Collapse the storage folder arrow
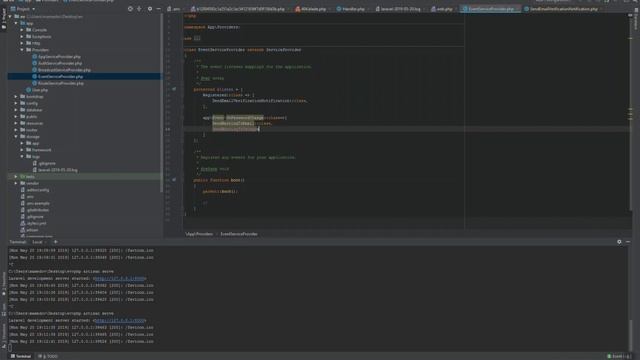Viewport: 640px width, 360px height. point(16,137)
